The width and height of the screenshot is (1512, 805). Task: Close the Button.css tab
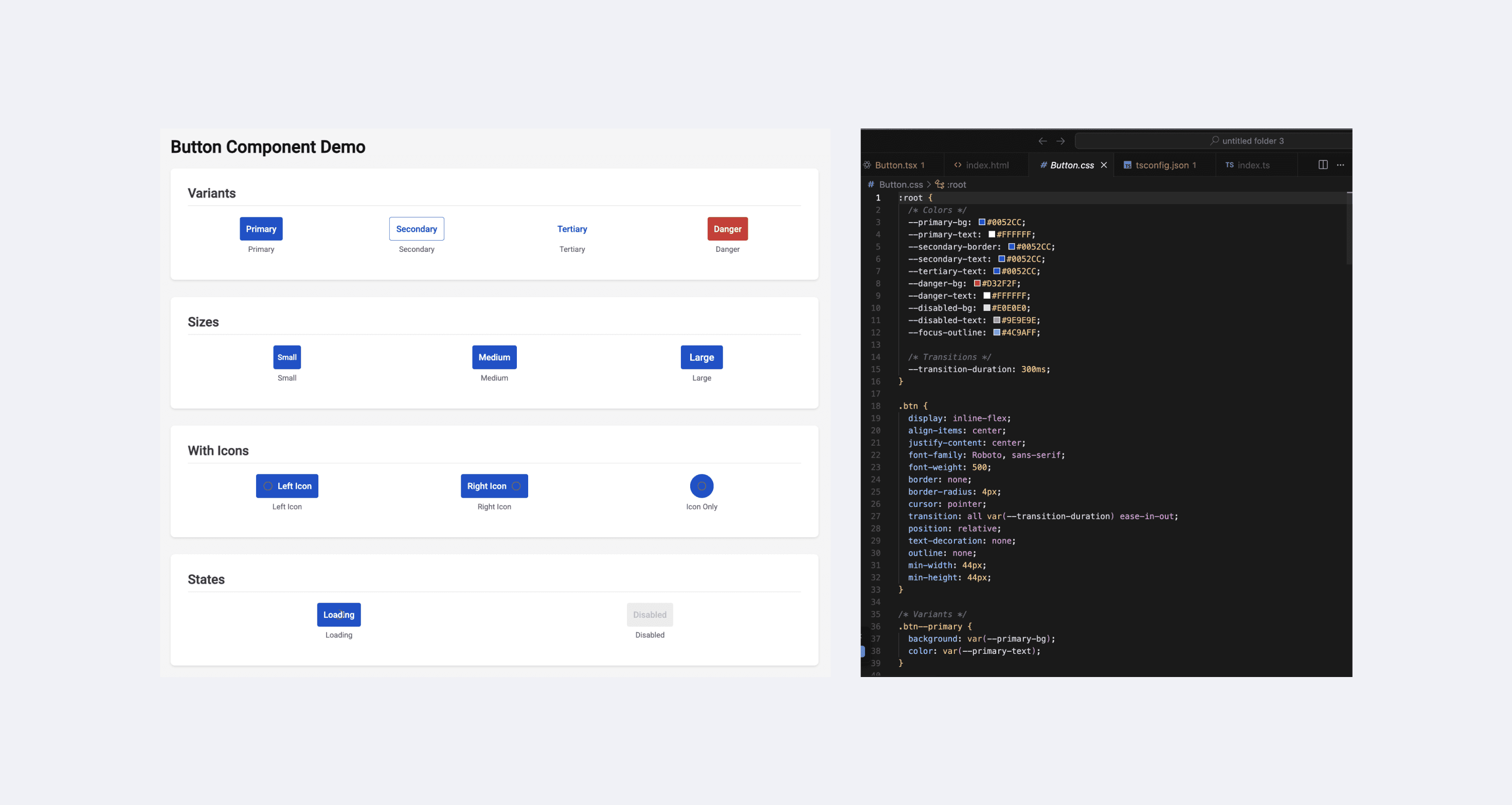click(x=1104, y=165)
